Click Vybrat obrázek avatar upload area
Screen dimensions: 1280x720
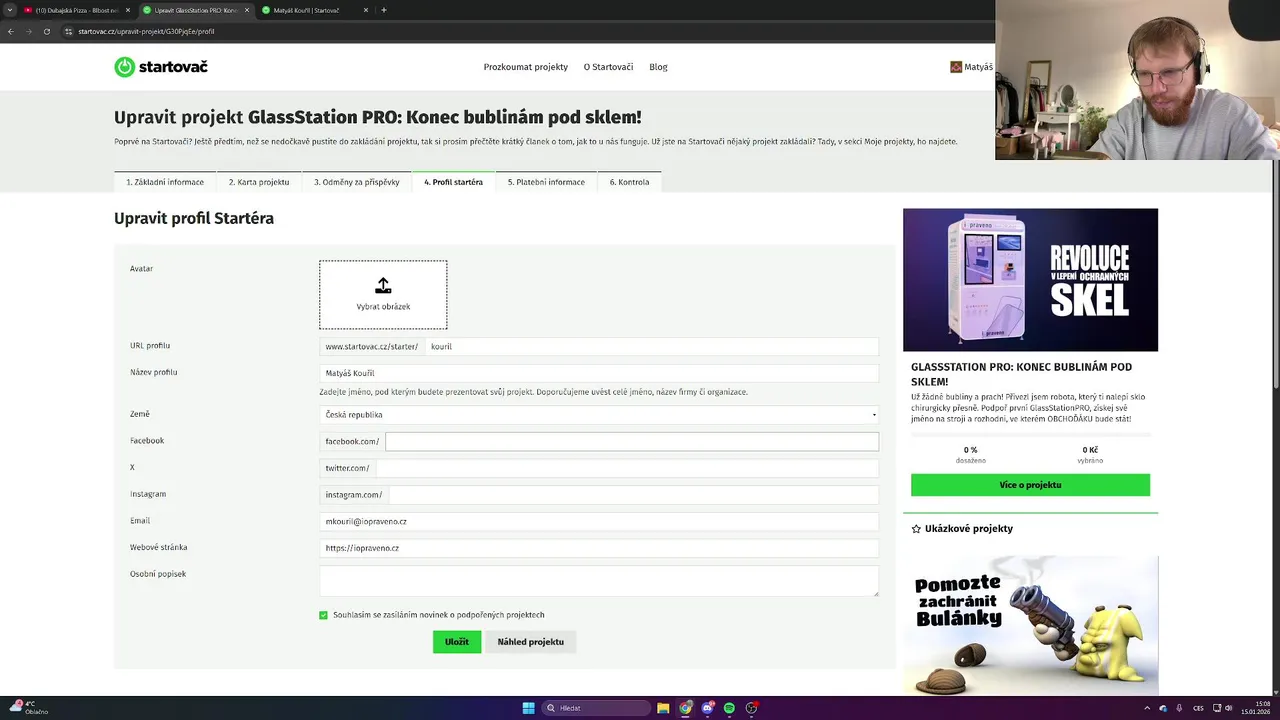(x=383, y=295)
